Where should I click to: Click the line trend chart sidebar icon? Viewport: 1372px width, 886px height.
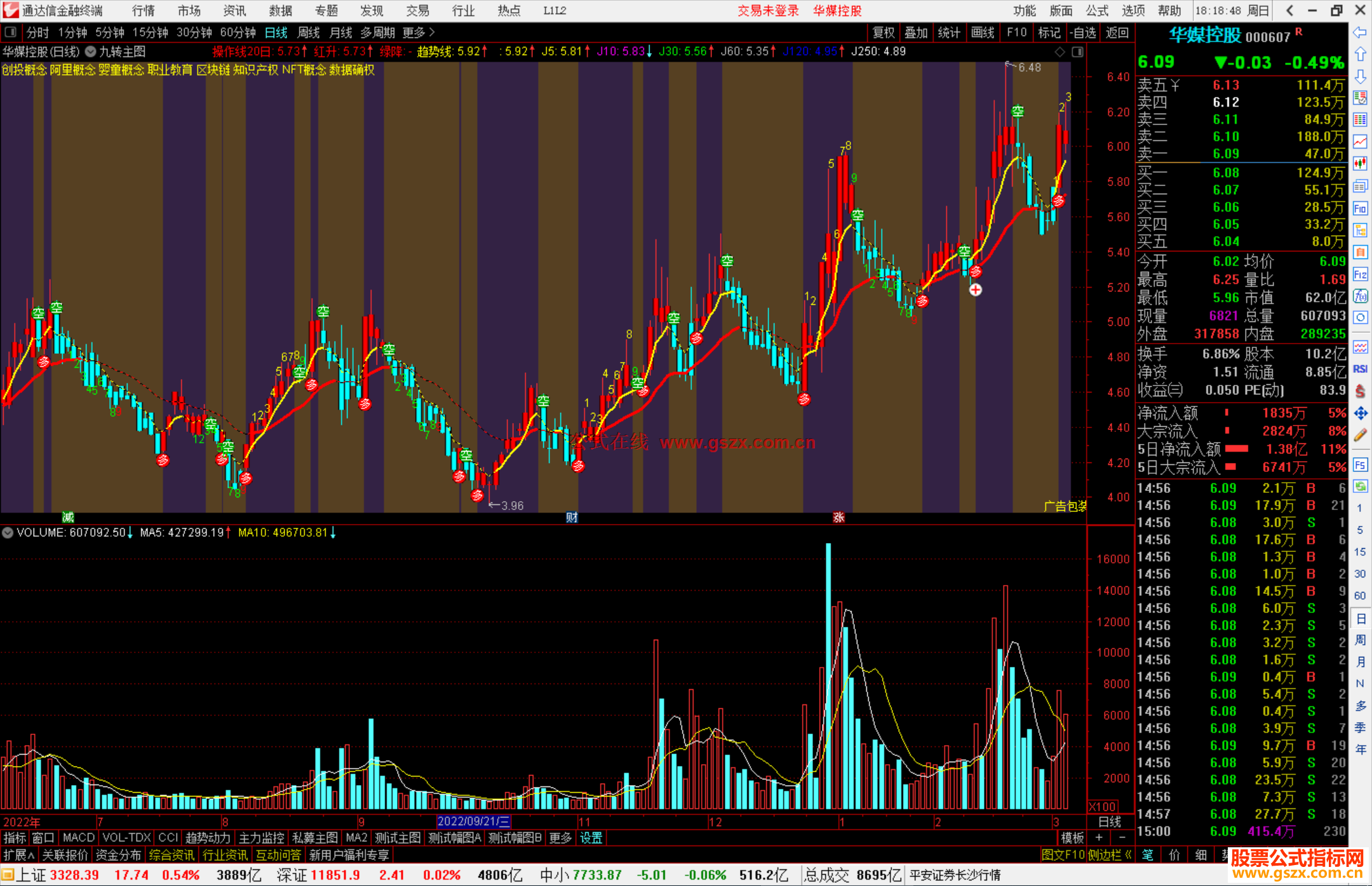point(1360,141)
